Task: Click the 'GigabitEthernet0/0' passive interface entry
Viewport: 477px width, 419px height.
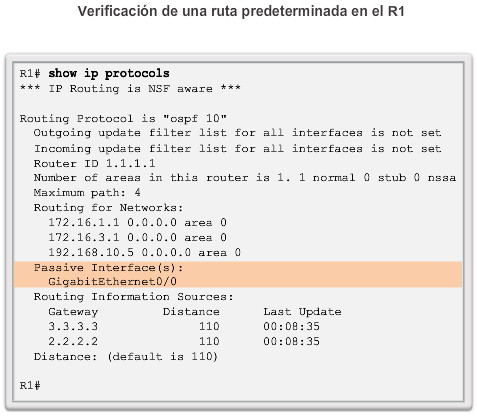Action: (x=112, y=282)
